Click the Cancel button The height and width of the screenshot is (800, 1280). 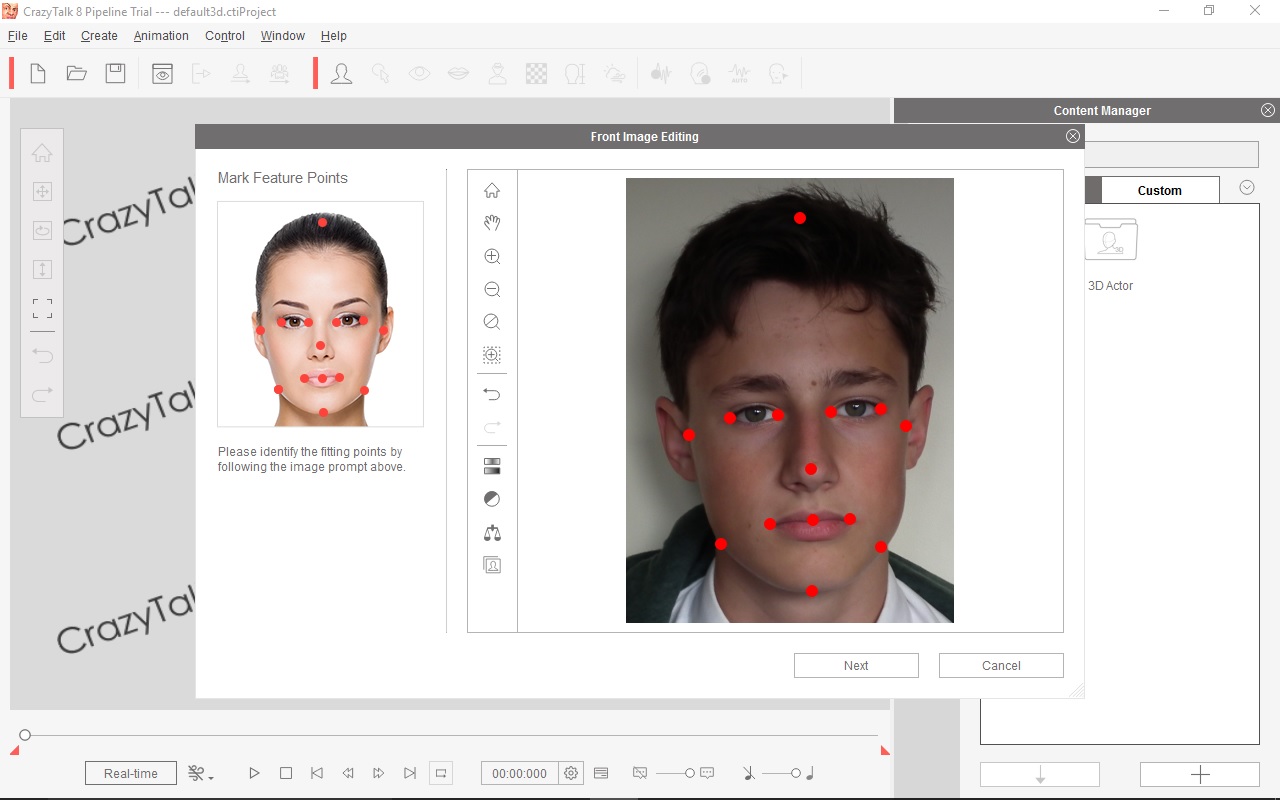click(1001, 665)
